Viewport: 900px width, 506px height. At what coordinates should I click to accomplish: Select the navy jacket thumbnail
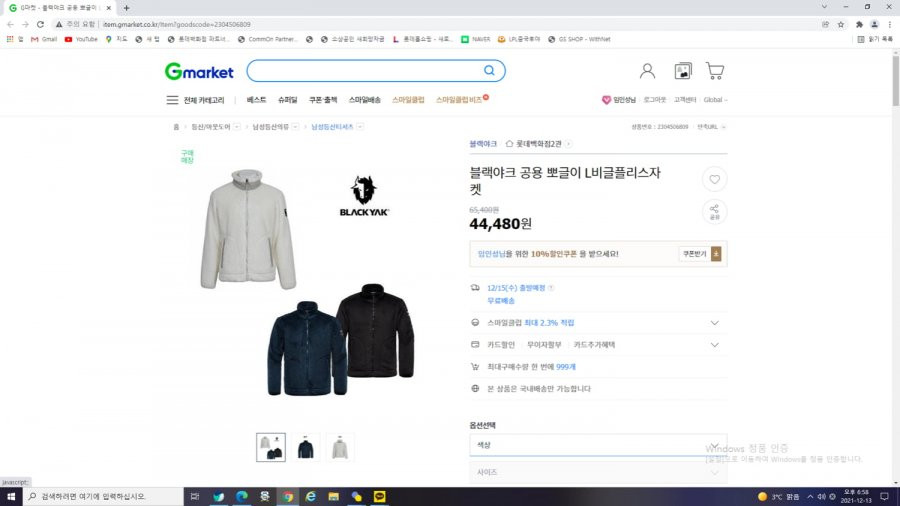coord(305,447)
